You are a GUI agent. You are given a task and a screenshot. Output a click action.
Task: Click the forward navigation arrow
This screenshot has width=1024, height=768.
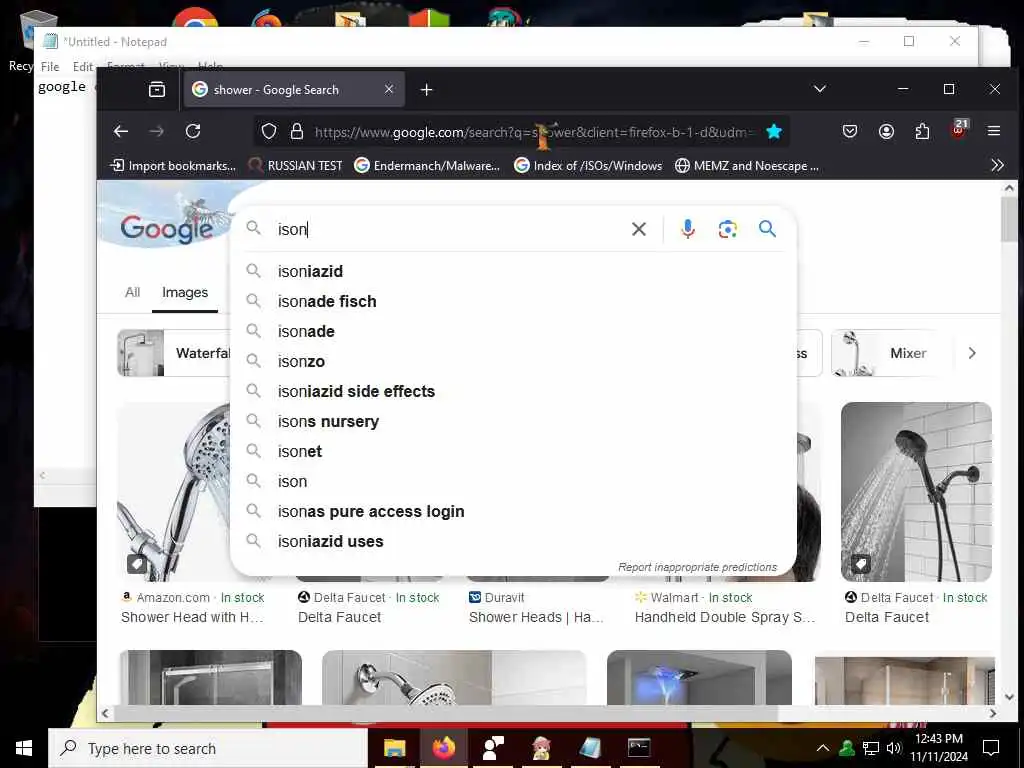(157, 131)
